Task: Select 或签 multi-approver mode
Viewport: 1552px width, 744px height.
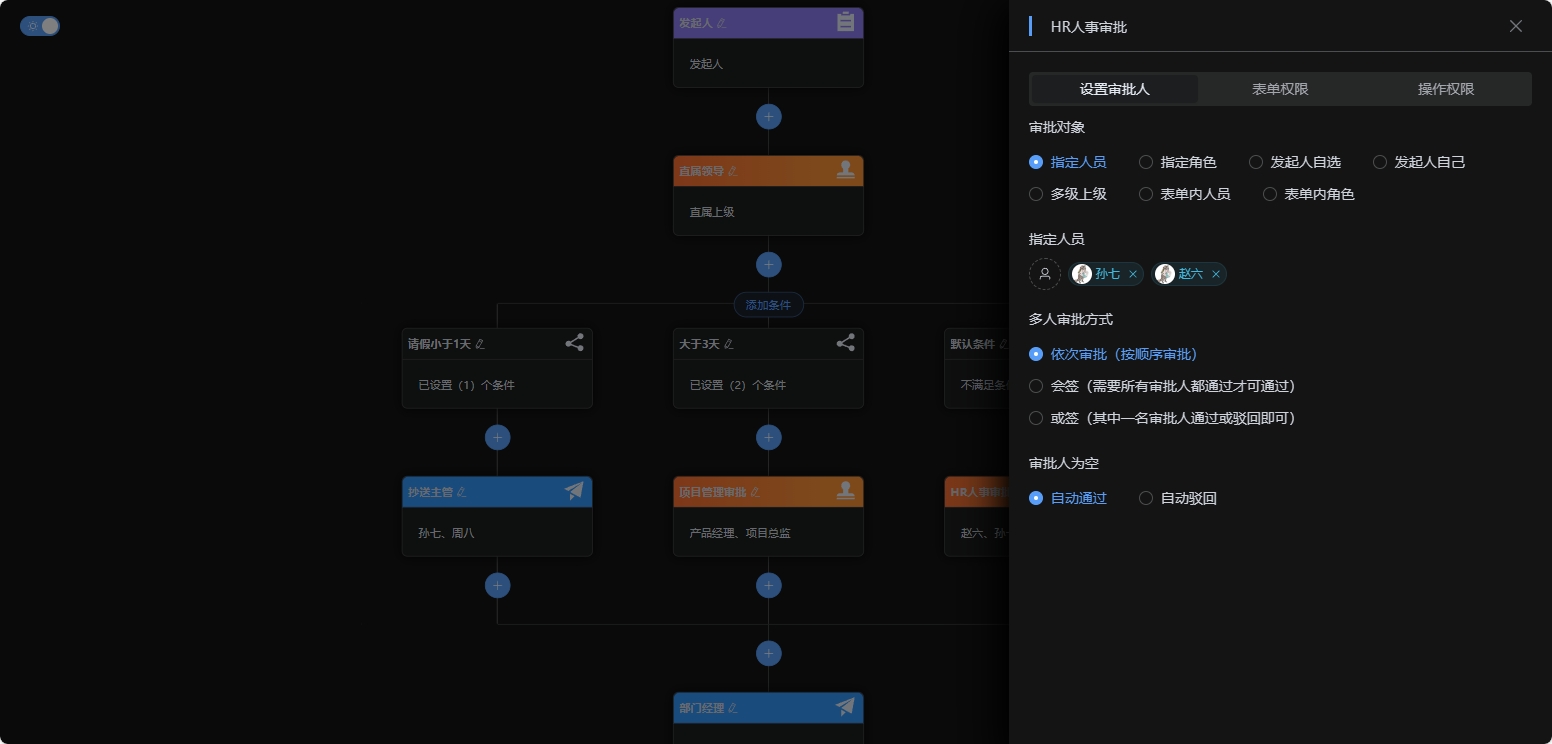Action: pyautogui.click(x=1036, y=418)
